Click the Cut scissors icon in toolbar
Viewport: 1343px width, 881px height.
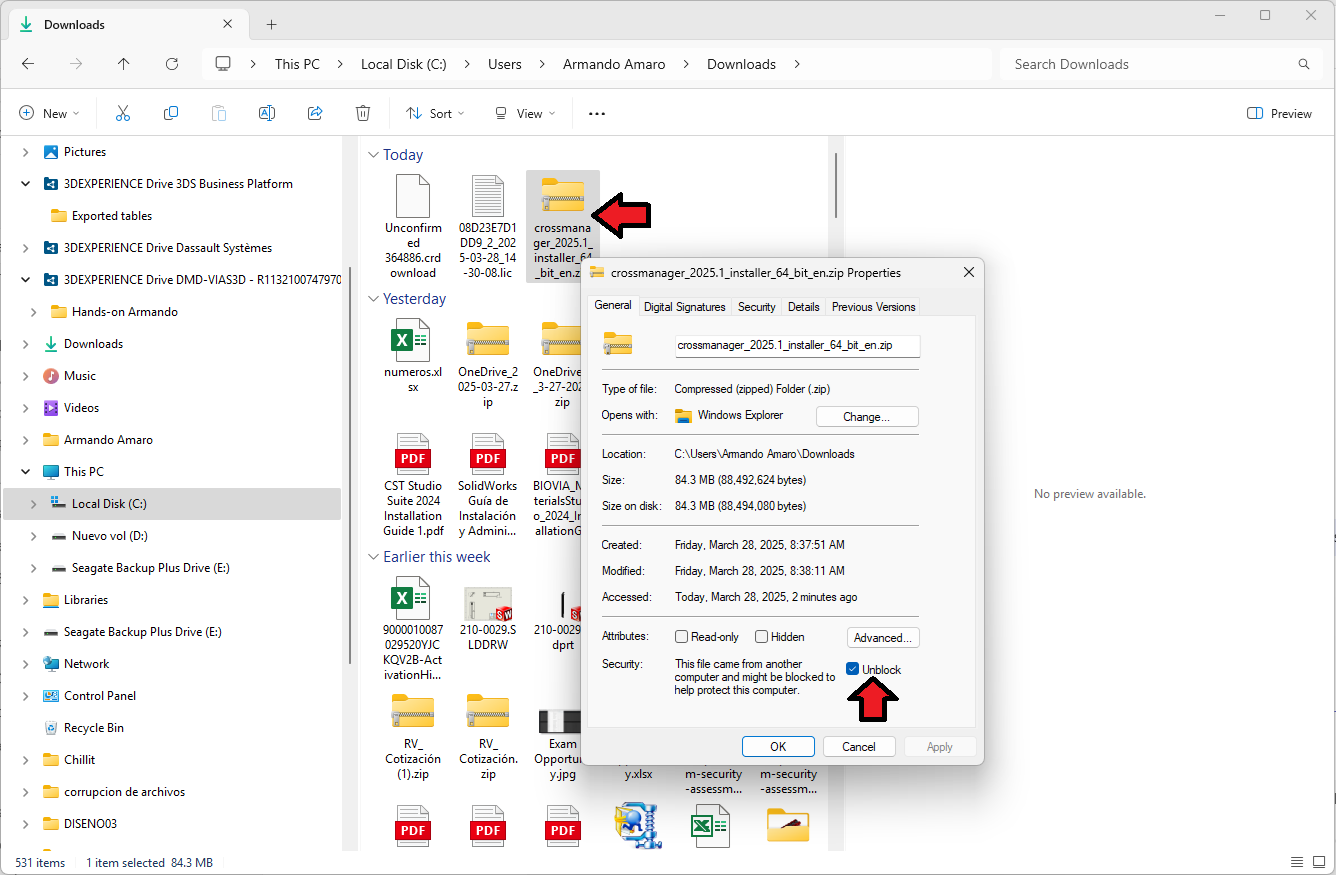(123, 114)
